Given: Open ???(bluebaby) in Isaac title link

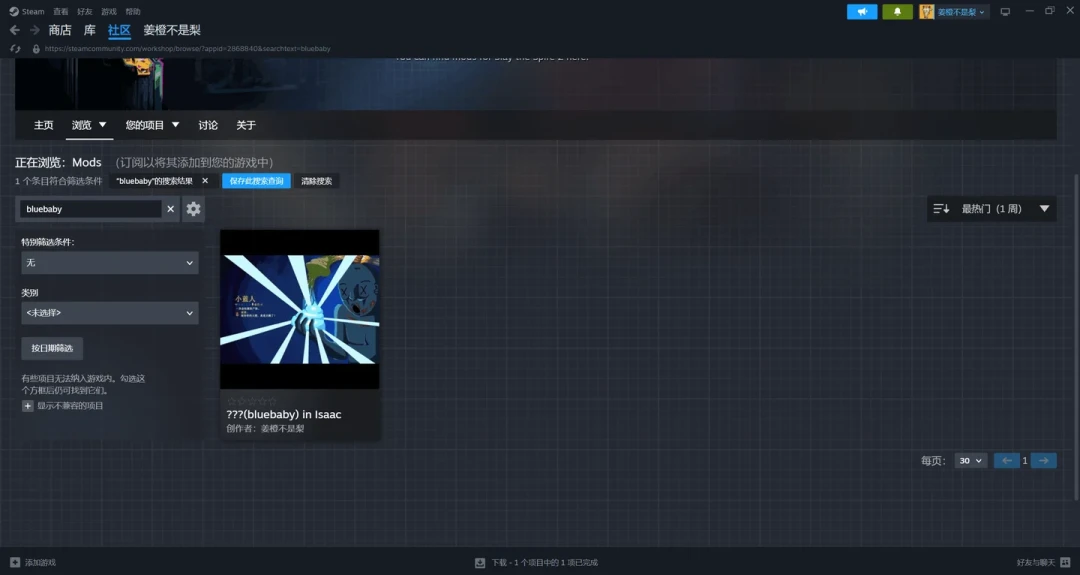Looking at the screenshot, I should [x=284, y=414].
